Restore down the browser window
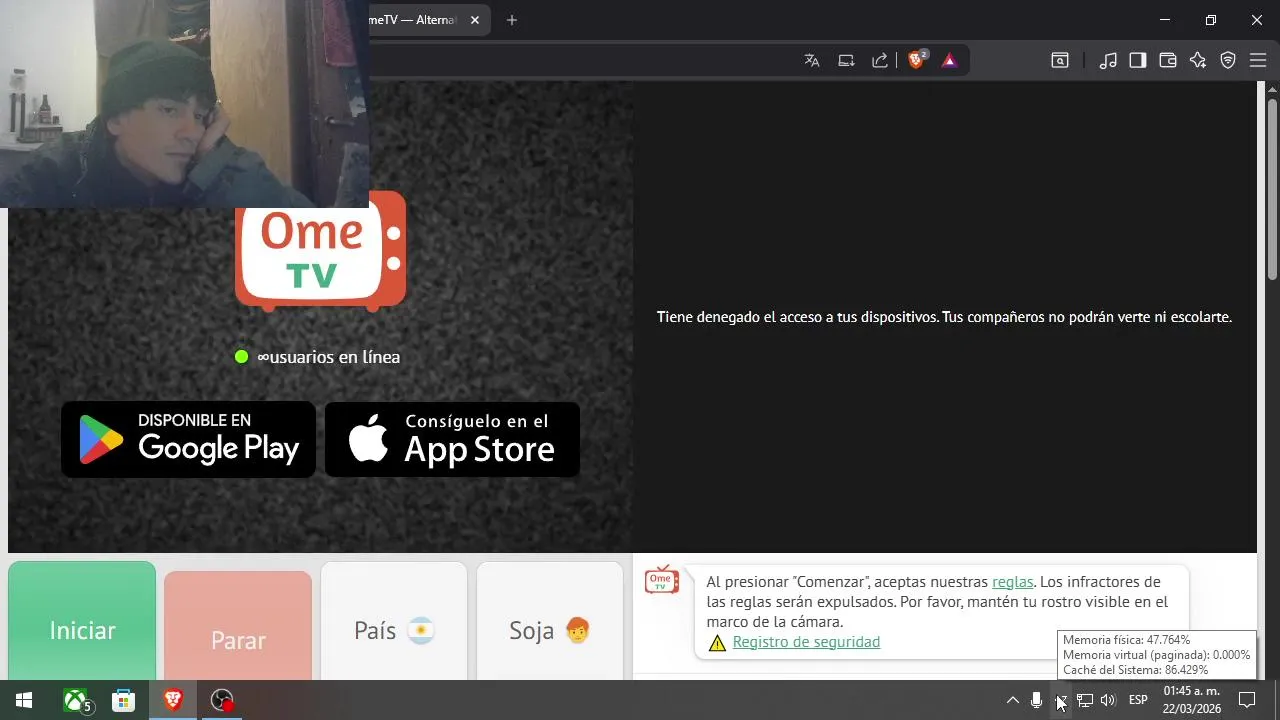Image resolution: width=1280 pixels, height=720 pixels. point(1211,20)
